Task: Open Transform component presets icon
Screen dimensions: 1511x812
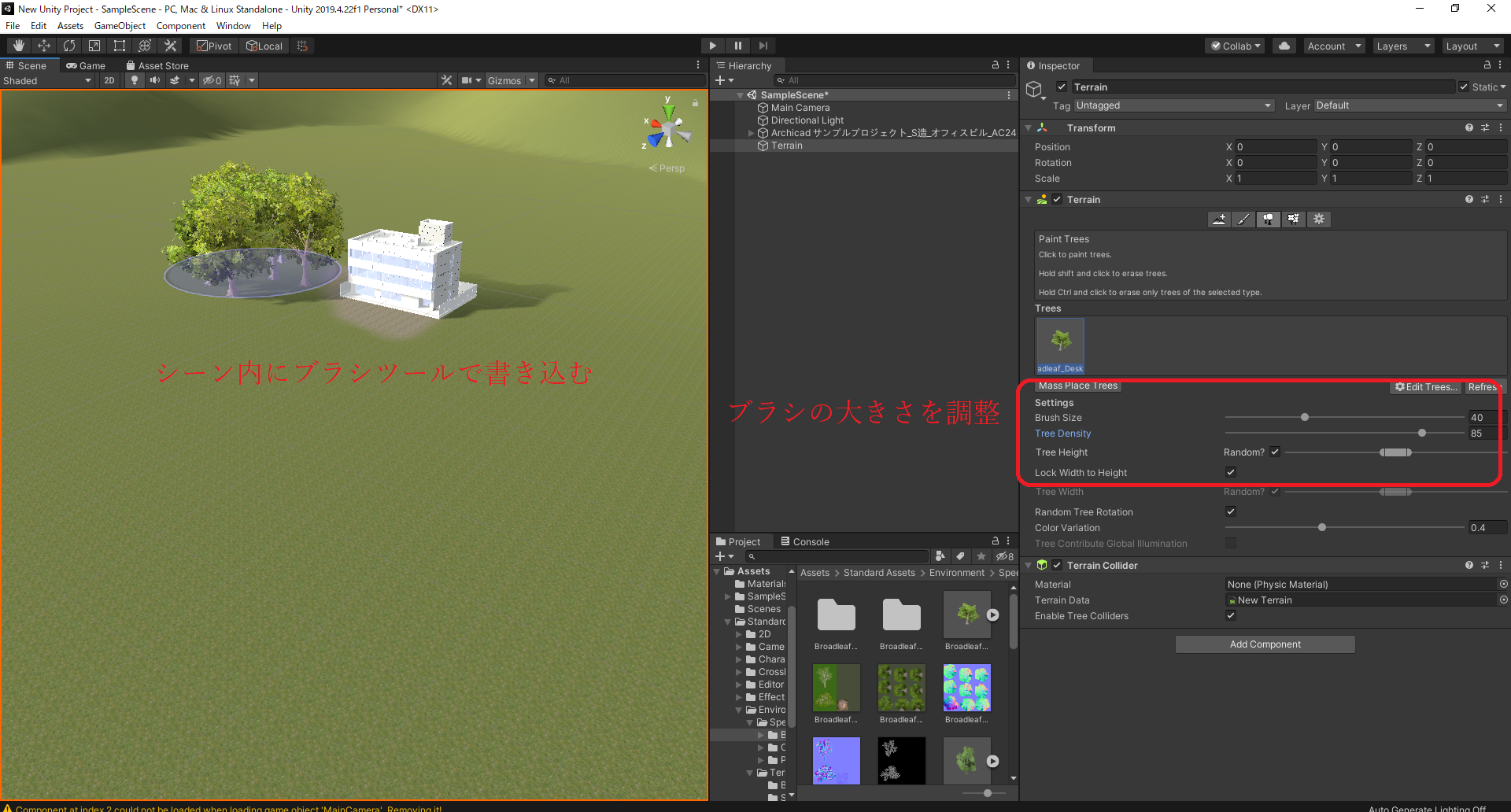Action: coord(1485,127)
